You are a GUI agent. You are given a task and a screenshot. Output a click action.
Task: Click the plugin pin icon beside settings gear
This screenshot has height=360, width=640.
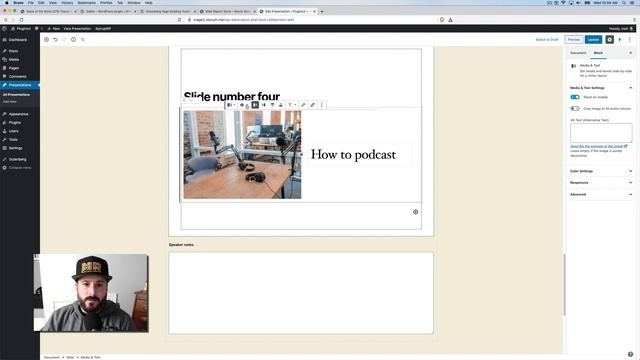[x=620, y=40]
